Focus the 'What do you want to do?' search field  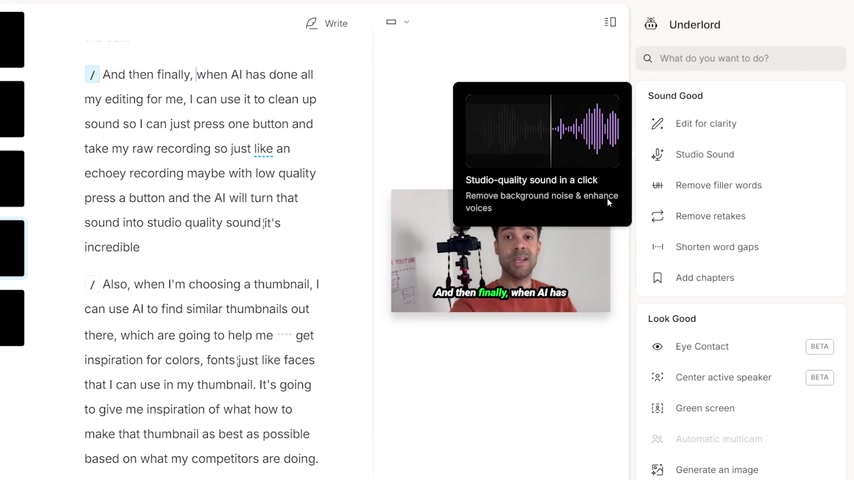741,58
